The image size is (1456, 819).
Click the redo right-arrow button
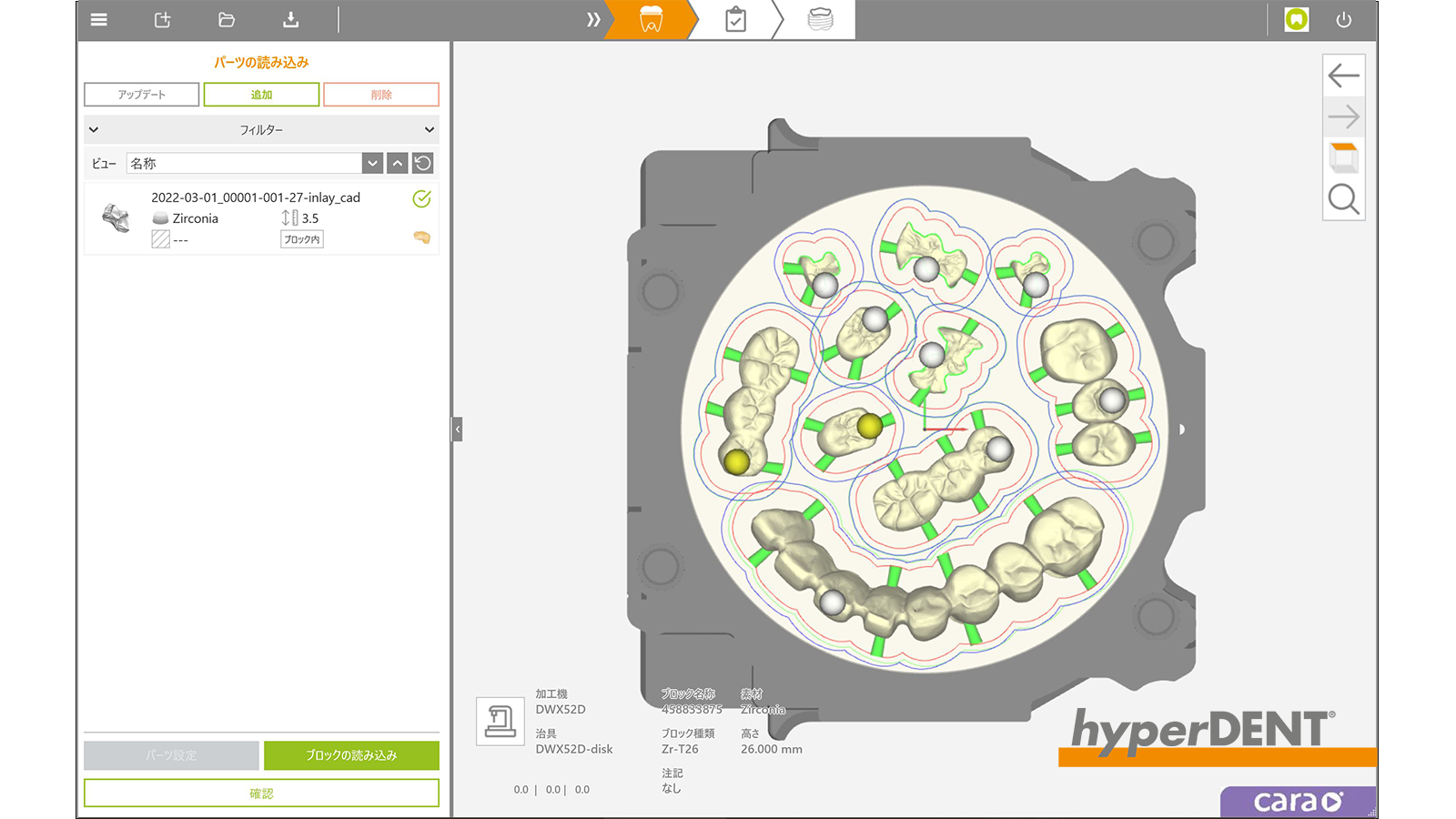point(1344,116)
